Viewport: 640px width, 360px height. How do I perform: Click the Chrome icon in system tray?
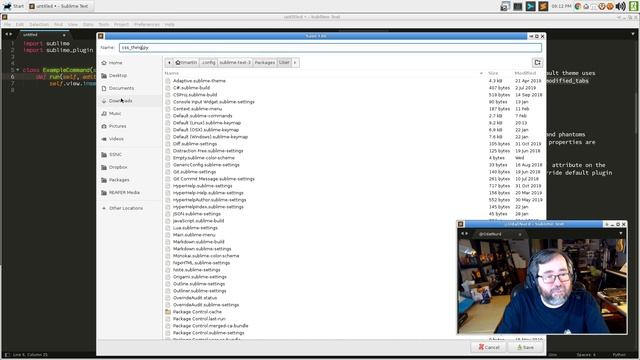coord(578,6)
